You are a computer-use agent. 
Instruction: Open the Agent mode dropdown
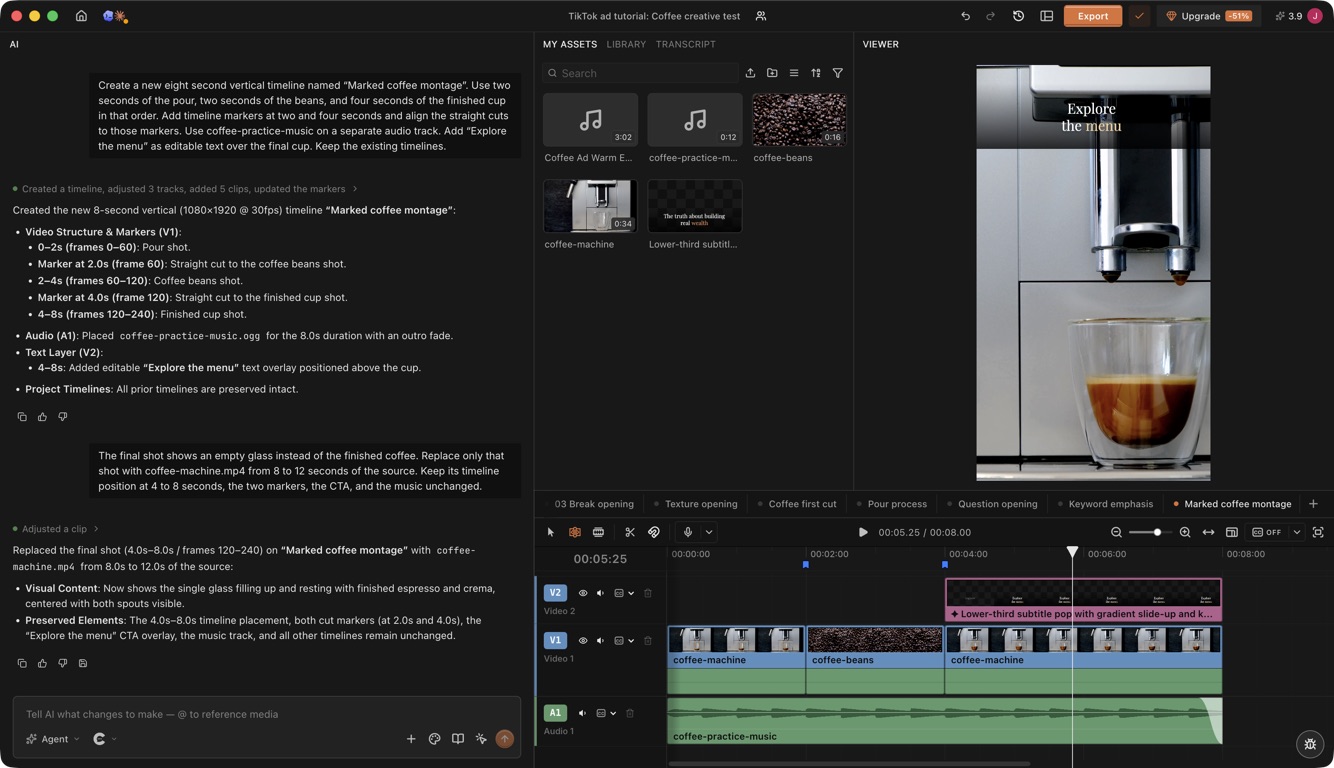pos(53,739)
